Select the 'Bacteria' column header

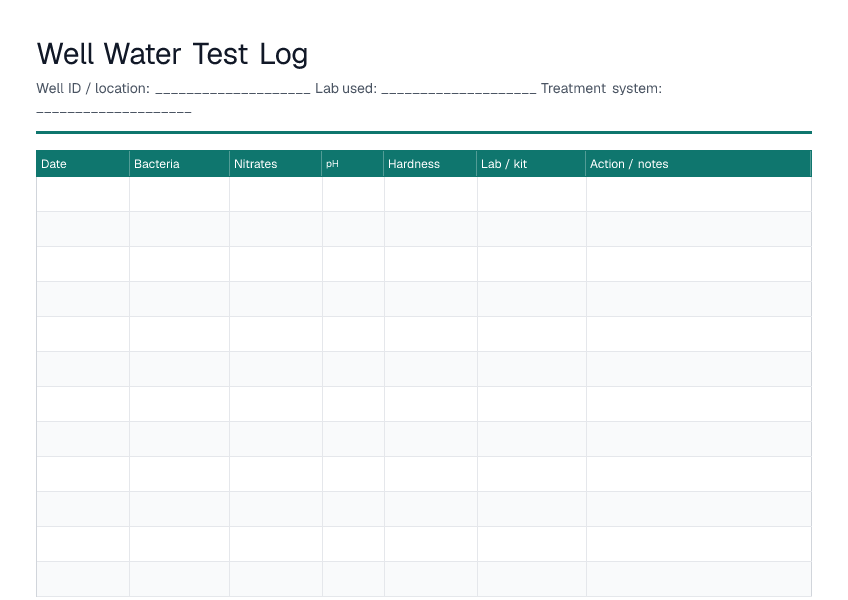point(180,164)
